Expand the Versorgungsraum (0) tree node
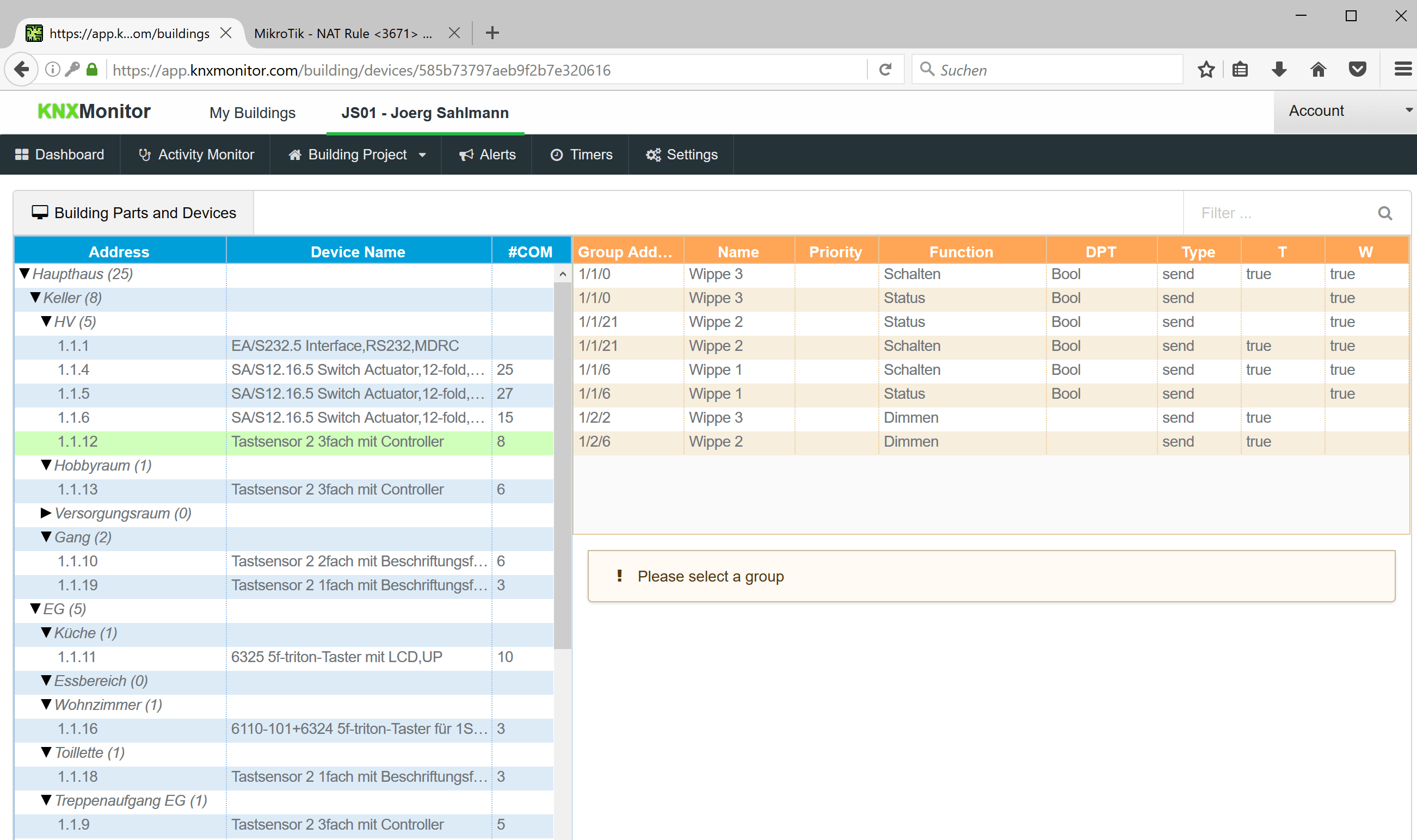 click(x=46, y=513)
